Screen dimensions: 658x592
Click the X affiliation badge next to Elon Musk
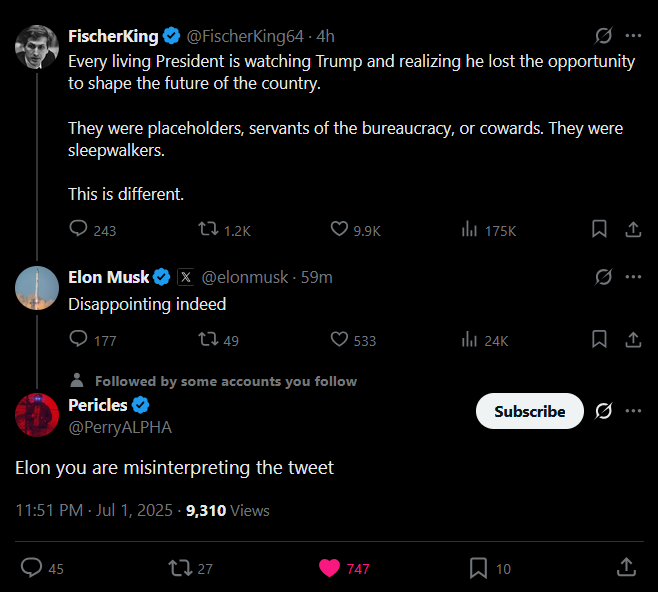(185, 277)
